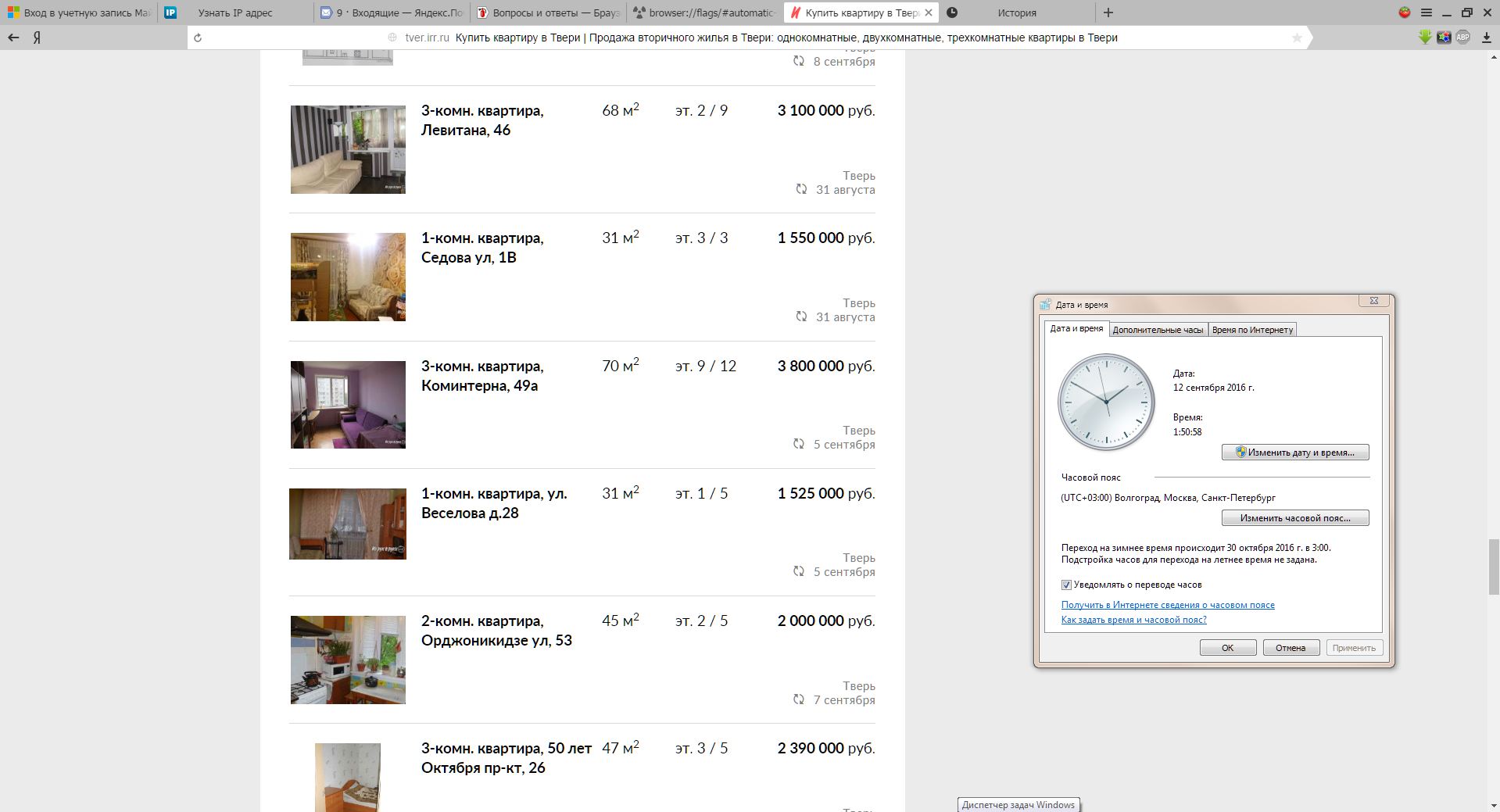This screenshot has width=1500, height=812.
Task: Open listing '1-комн. квартира, Седова ул, 1В'
Action: (482, 248)
